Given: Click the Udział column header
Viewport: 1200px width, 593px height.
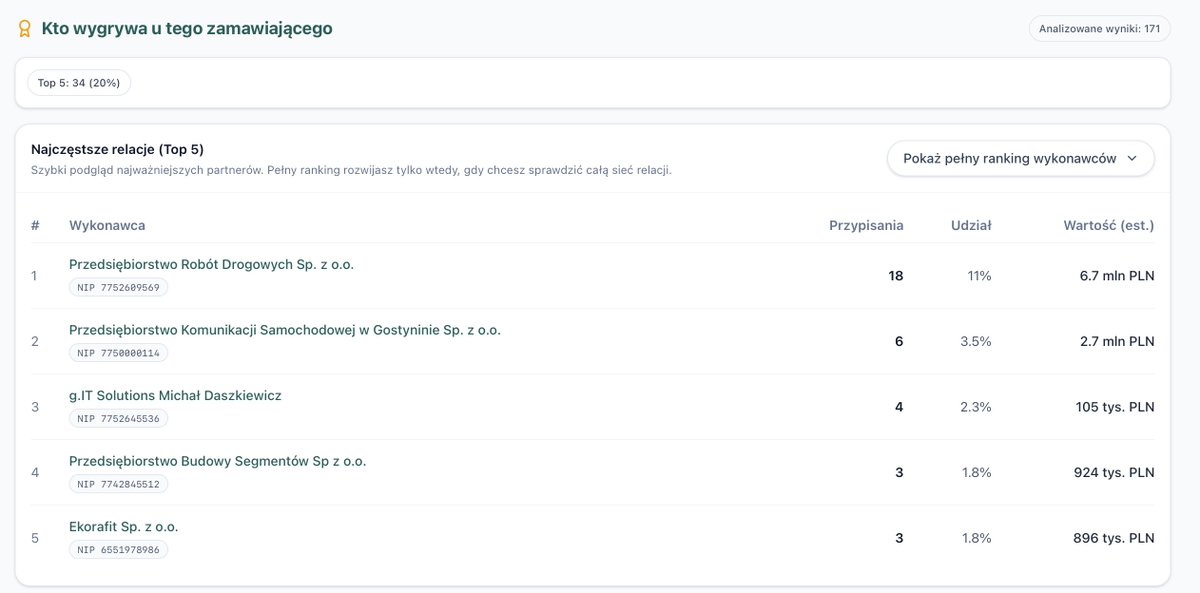Looking at the screenshot, I should (971, 225).
